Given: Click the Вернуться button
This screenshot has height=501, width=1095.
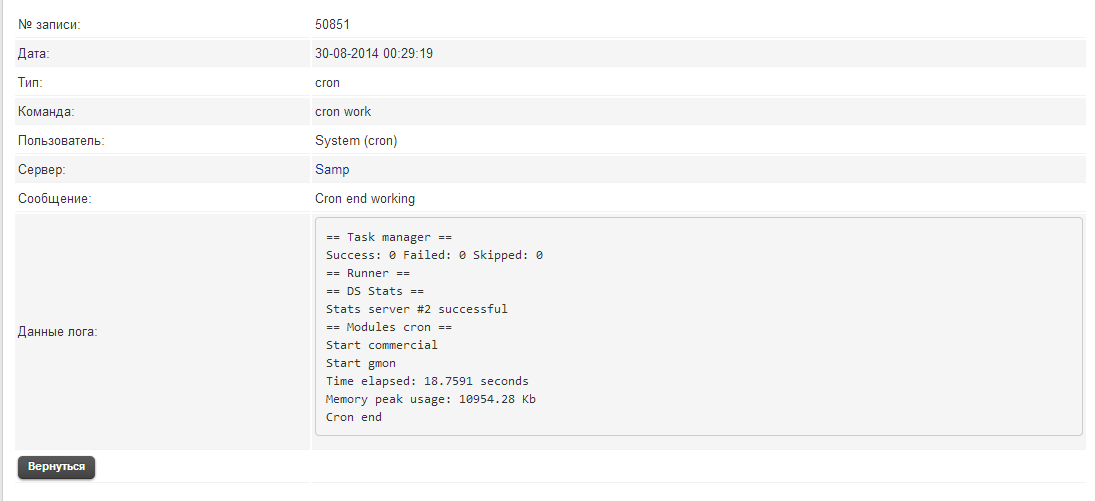Looking at the screenshot, I should [56, 467].
